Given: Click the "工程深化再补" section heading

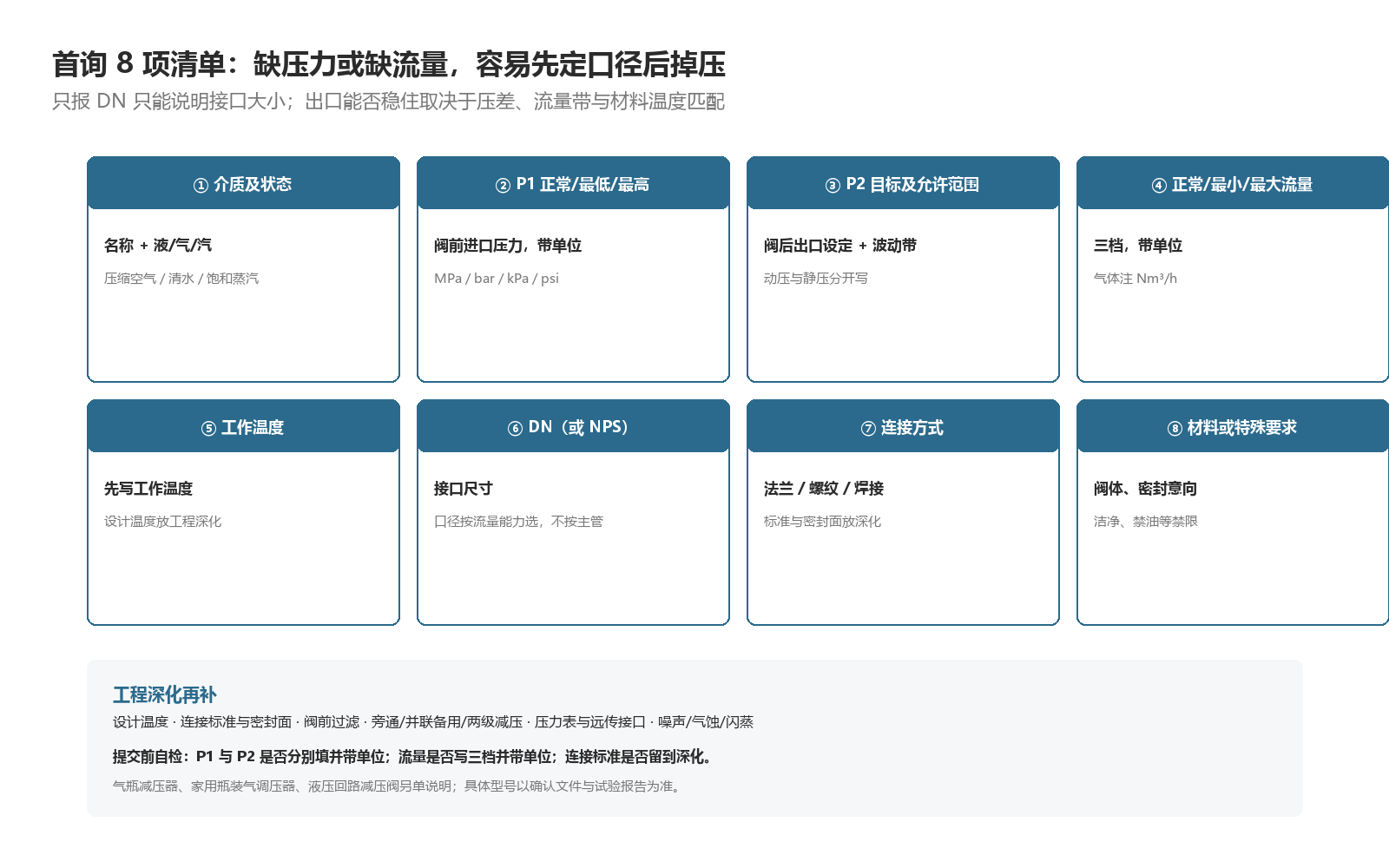Looking at the screenshot, I should coord(165,694).
